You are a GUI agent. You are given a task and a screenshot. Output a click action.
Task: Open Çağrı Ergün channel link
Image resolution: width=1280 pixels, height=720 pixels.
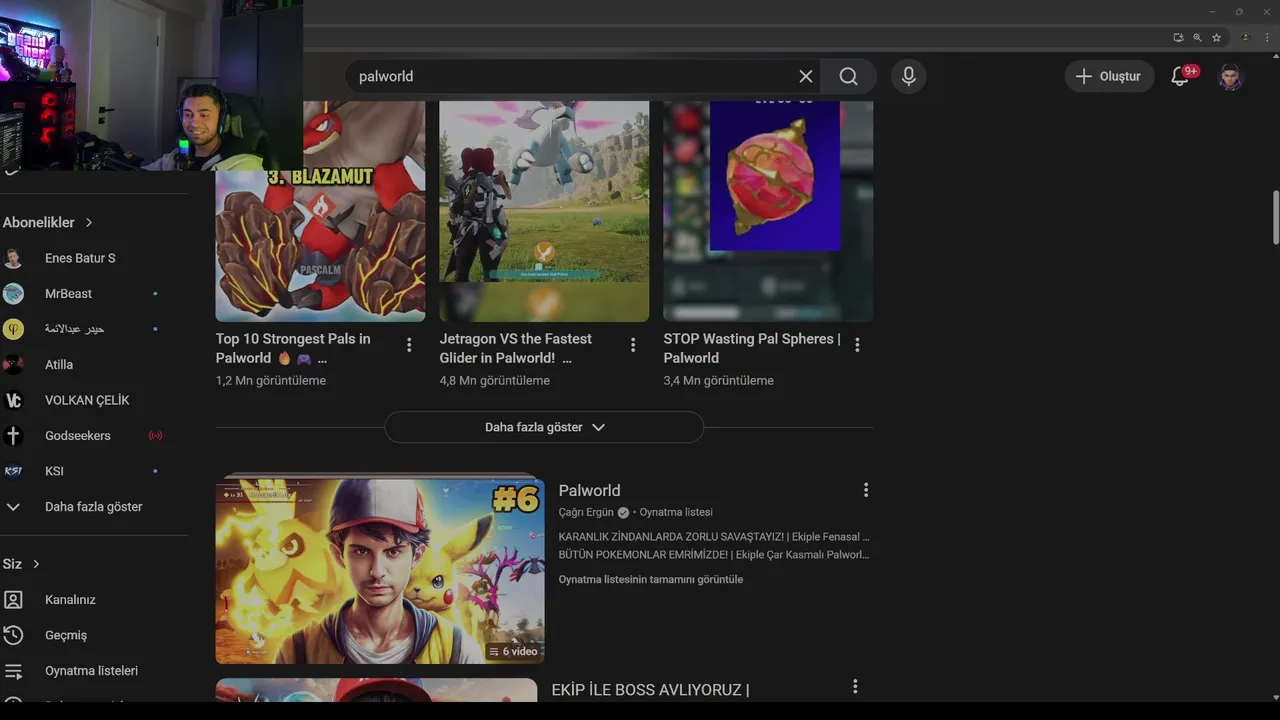[586, 512]
